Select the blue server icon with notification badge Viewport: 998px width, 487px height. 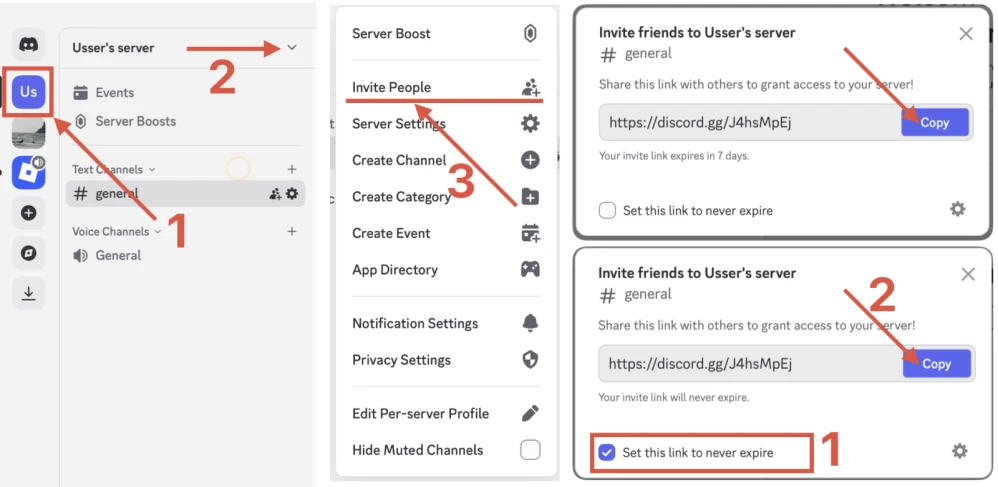pos(28,172)
